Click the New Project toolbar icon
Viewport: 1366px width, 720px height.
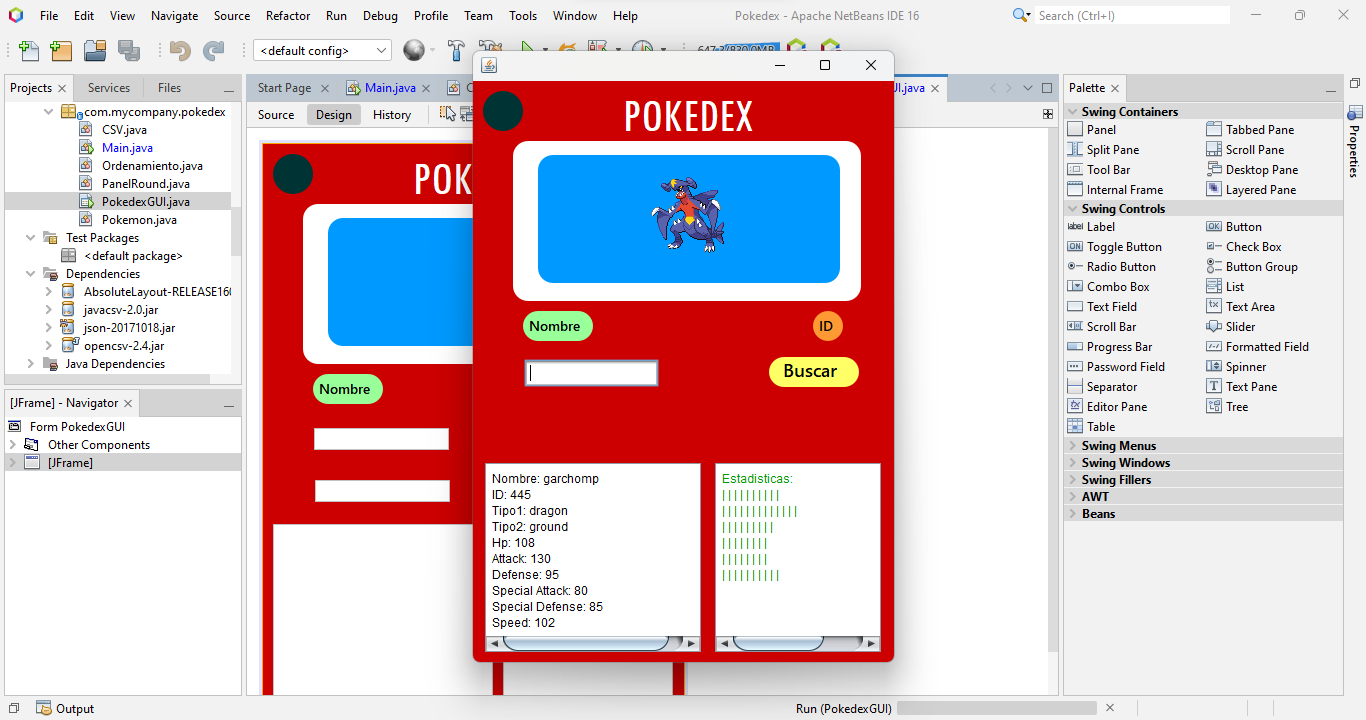pyautogui.click(x=61, y=51)
